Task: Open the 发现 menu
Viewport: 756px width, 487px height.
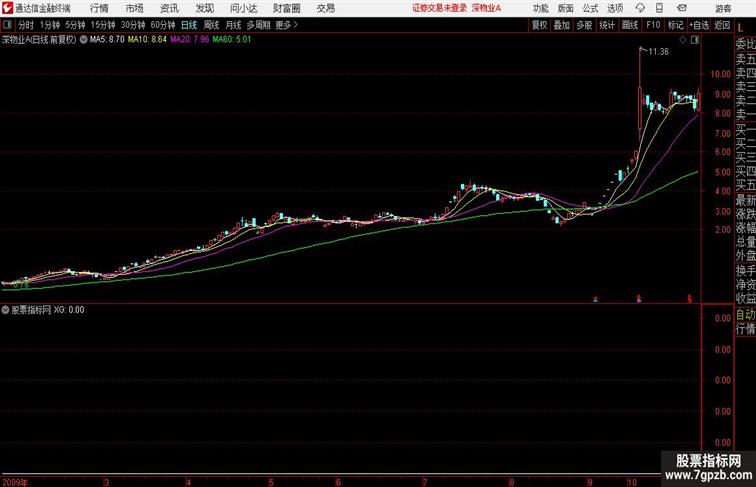Action: tap(204, 8)
